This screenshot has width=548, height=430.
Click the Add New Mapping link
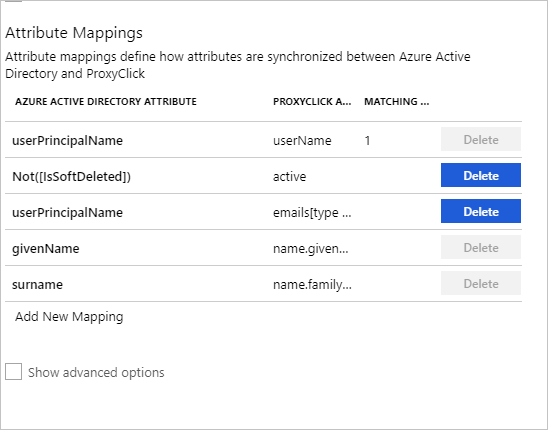(x=69, y=317)
